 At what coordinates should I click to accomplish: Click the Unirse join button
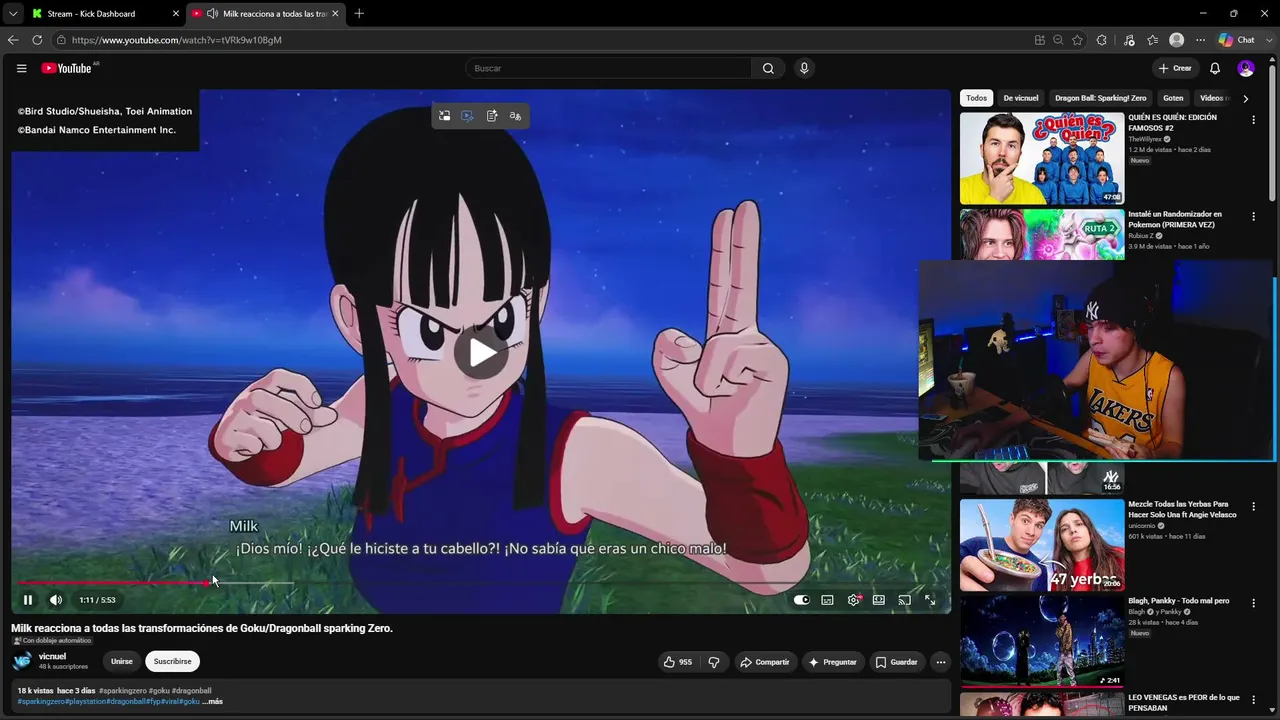(121, 661)
